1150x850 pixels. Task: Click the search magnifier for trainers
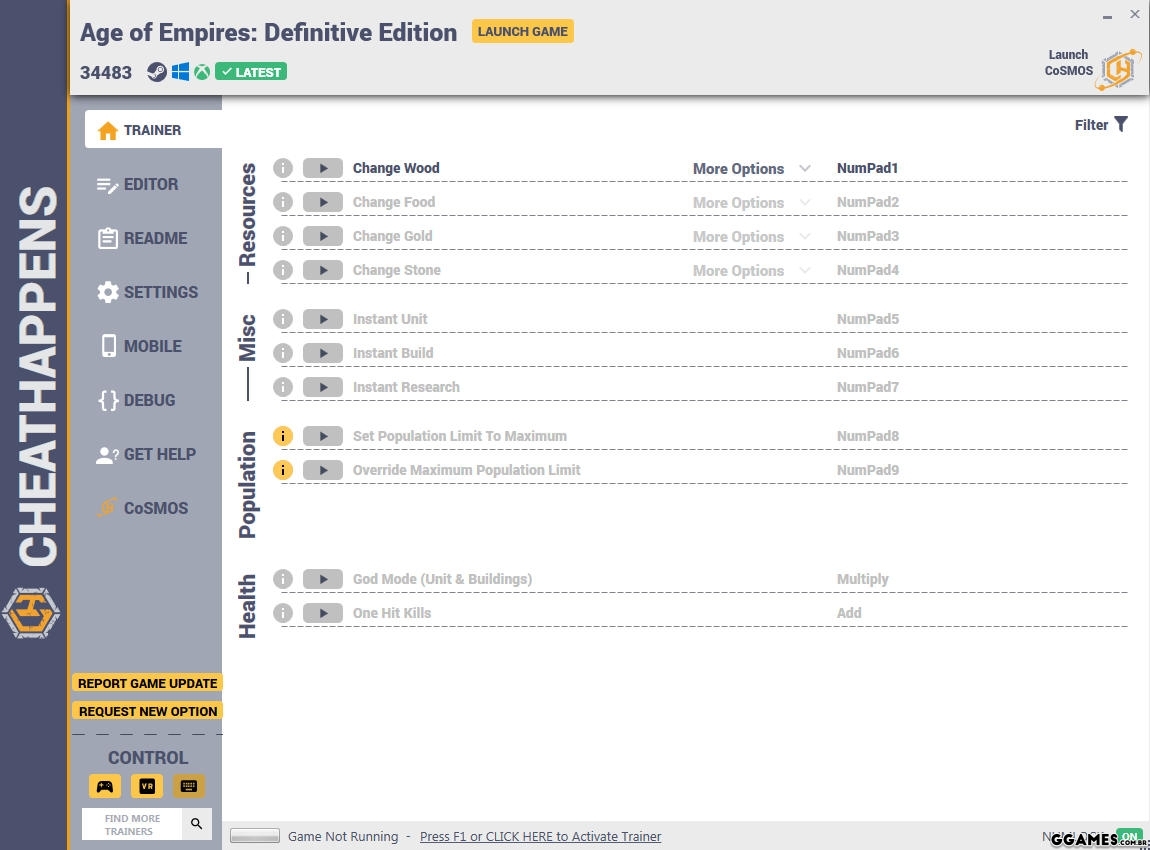197,824
